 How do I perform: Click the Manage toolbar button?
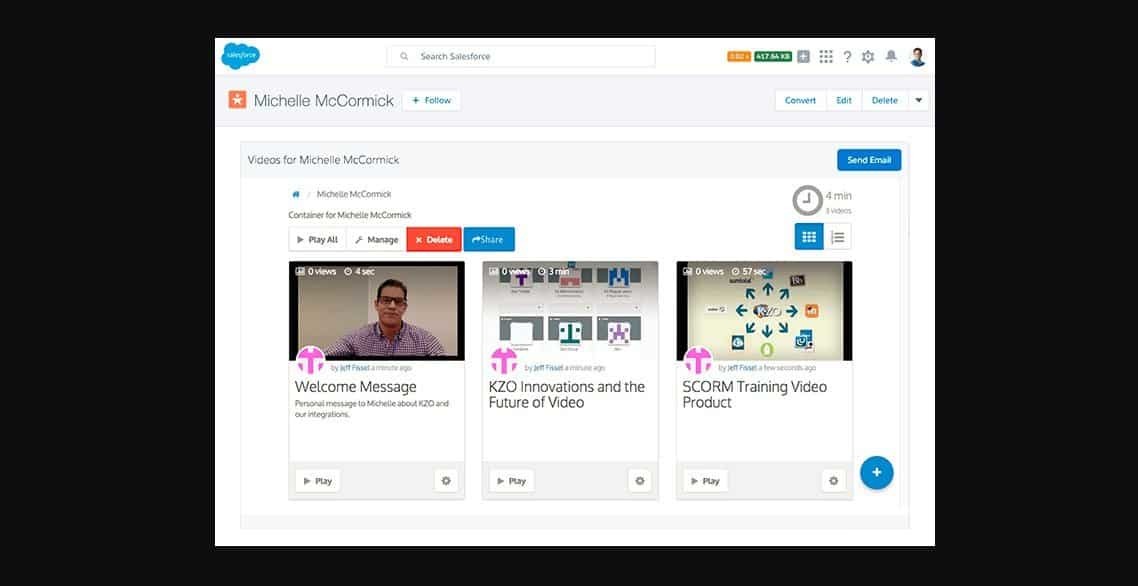click(x=376, y=240)
